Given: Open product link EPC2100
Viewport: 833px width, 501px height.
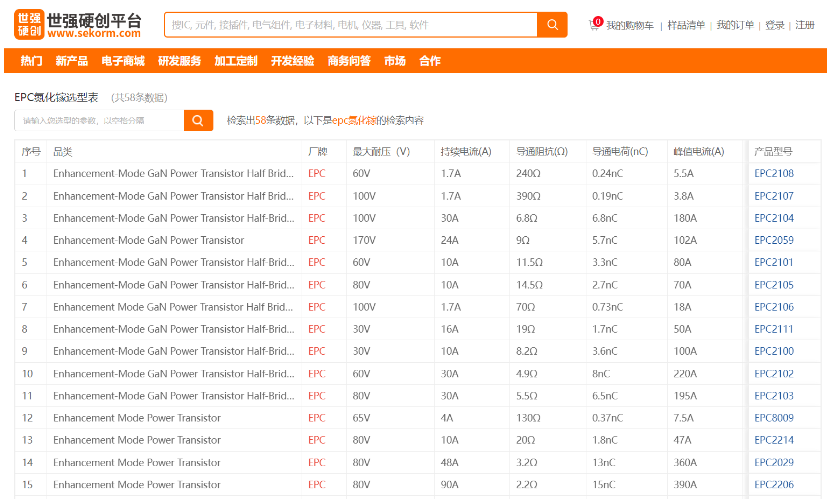Looking at the screenshot, I should [x=774, y=351].
